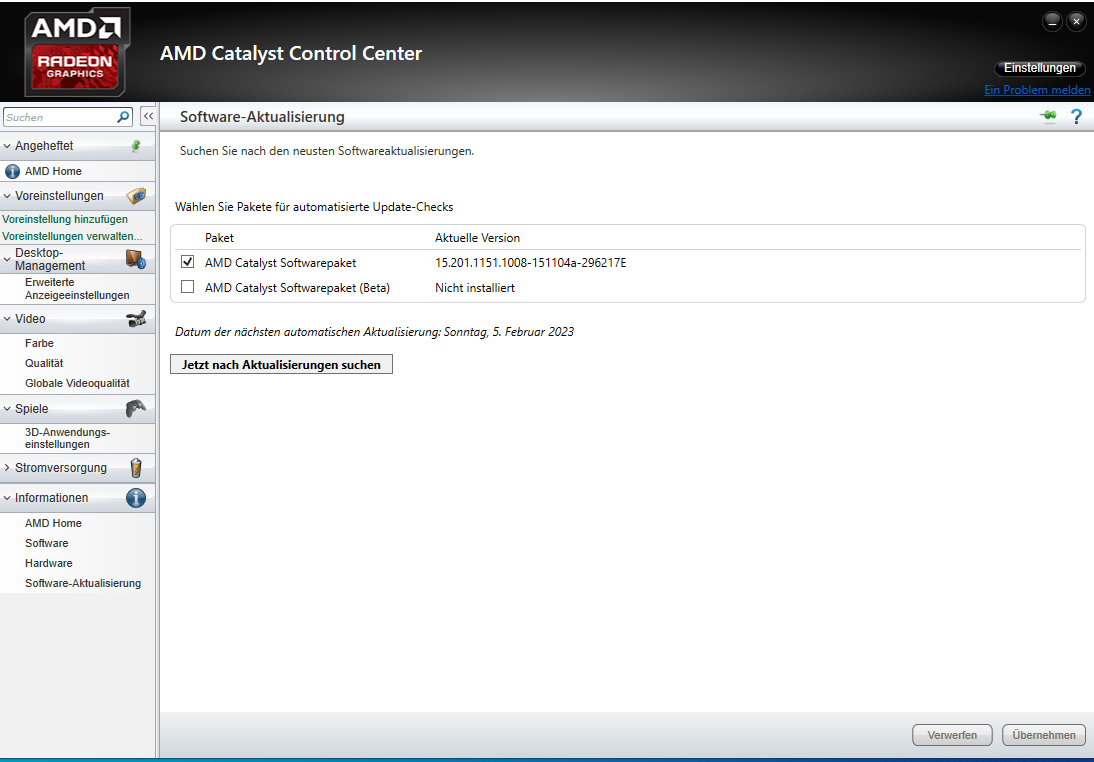This screenshot has width=1094, height=762.
Task: Select Software-Aktualisierung in the sidebar
Action: (83, 583)
